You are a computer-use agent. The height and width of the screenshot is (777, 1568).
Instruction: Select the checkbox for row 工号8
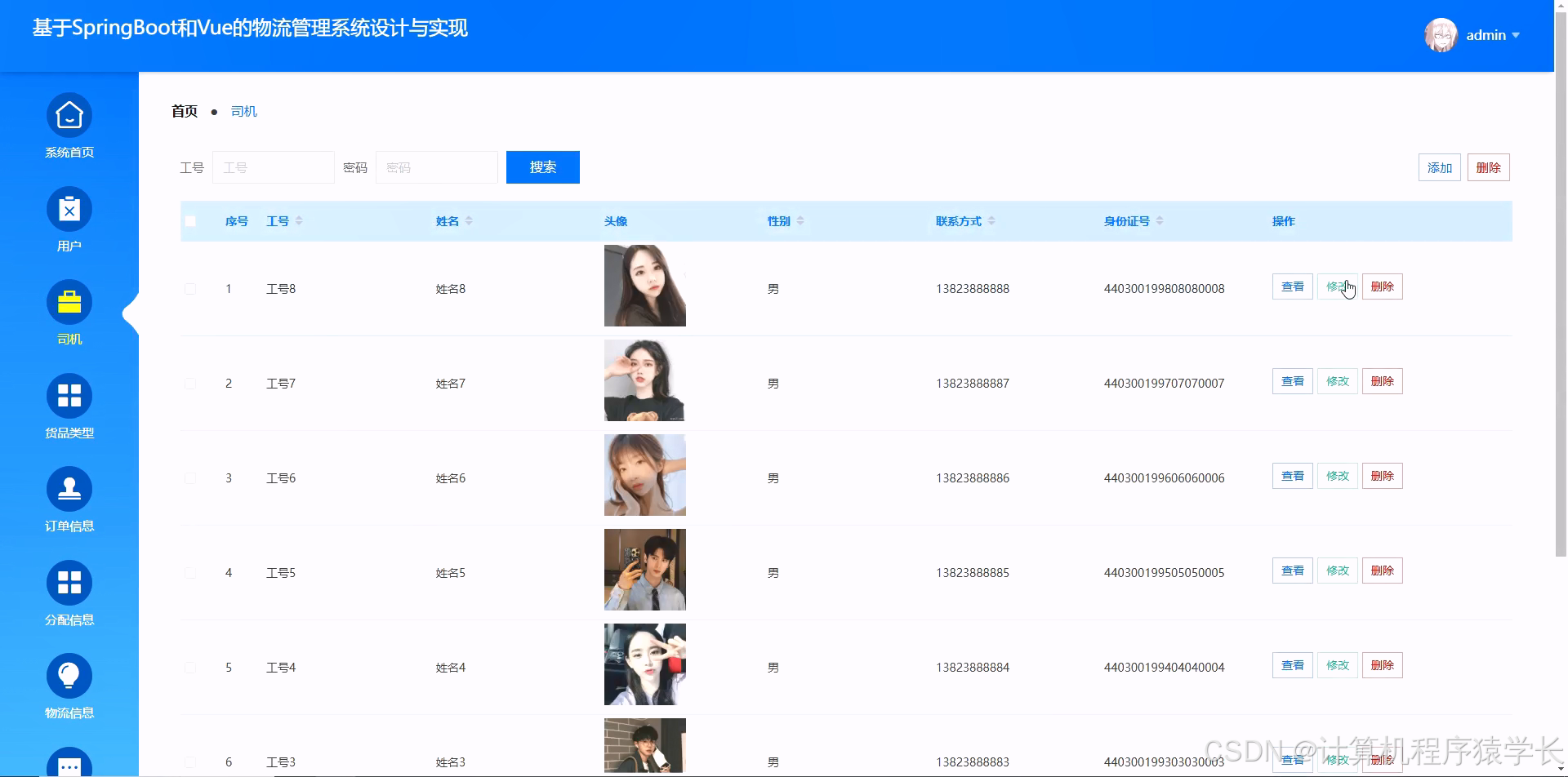click(190, 288)
